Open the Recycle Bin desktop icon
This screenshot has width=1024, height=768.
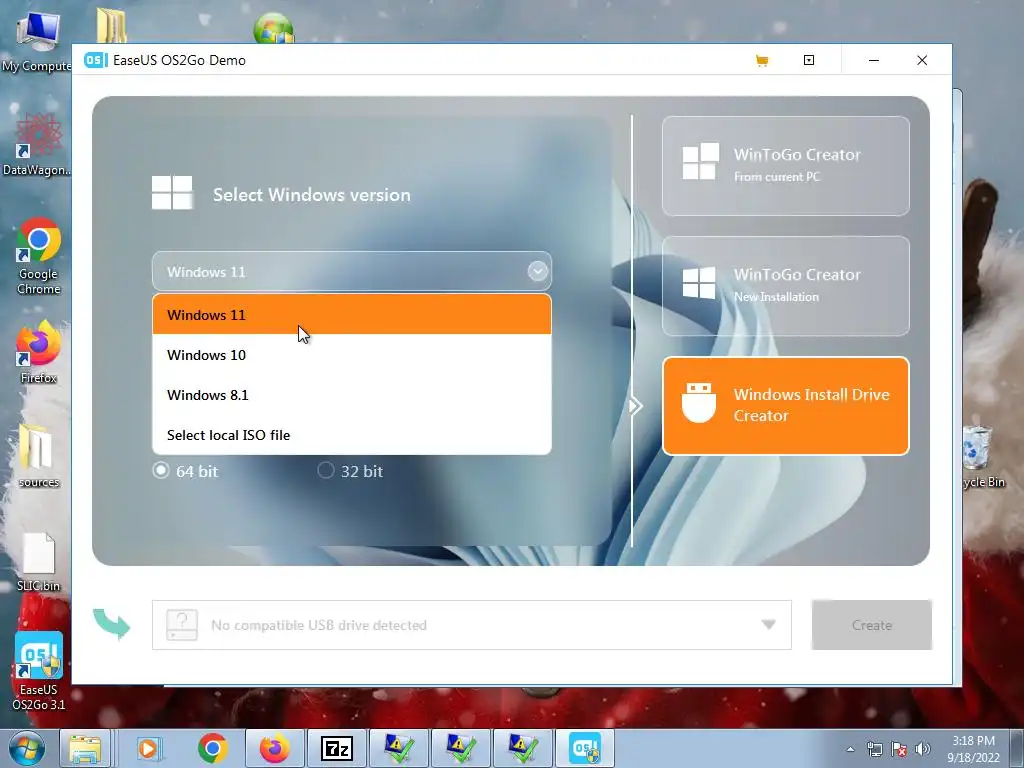coord(979,456)
